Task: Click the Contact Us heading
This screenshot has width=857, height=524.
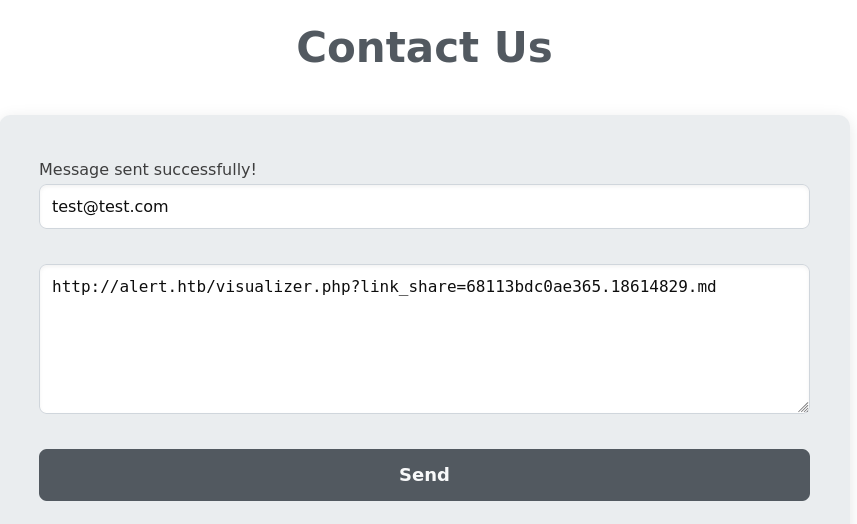Action: click(x=424, y=48)
